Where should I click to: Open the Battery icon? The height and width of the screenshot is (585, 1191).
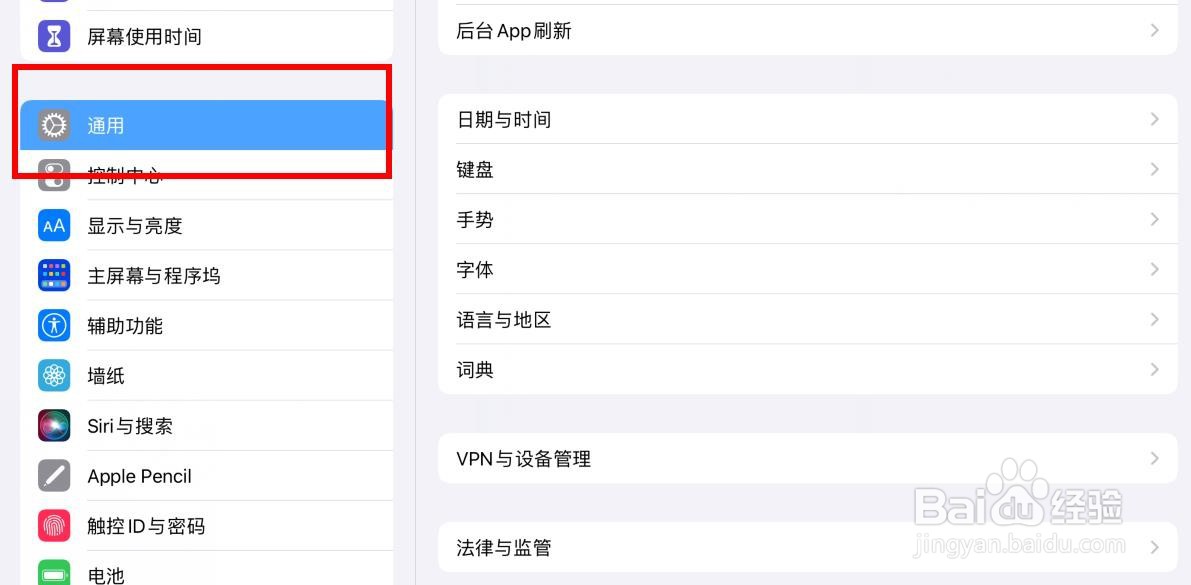[54, 572]
